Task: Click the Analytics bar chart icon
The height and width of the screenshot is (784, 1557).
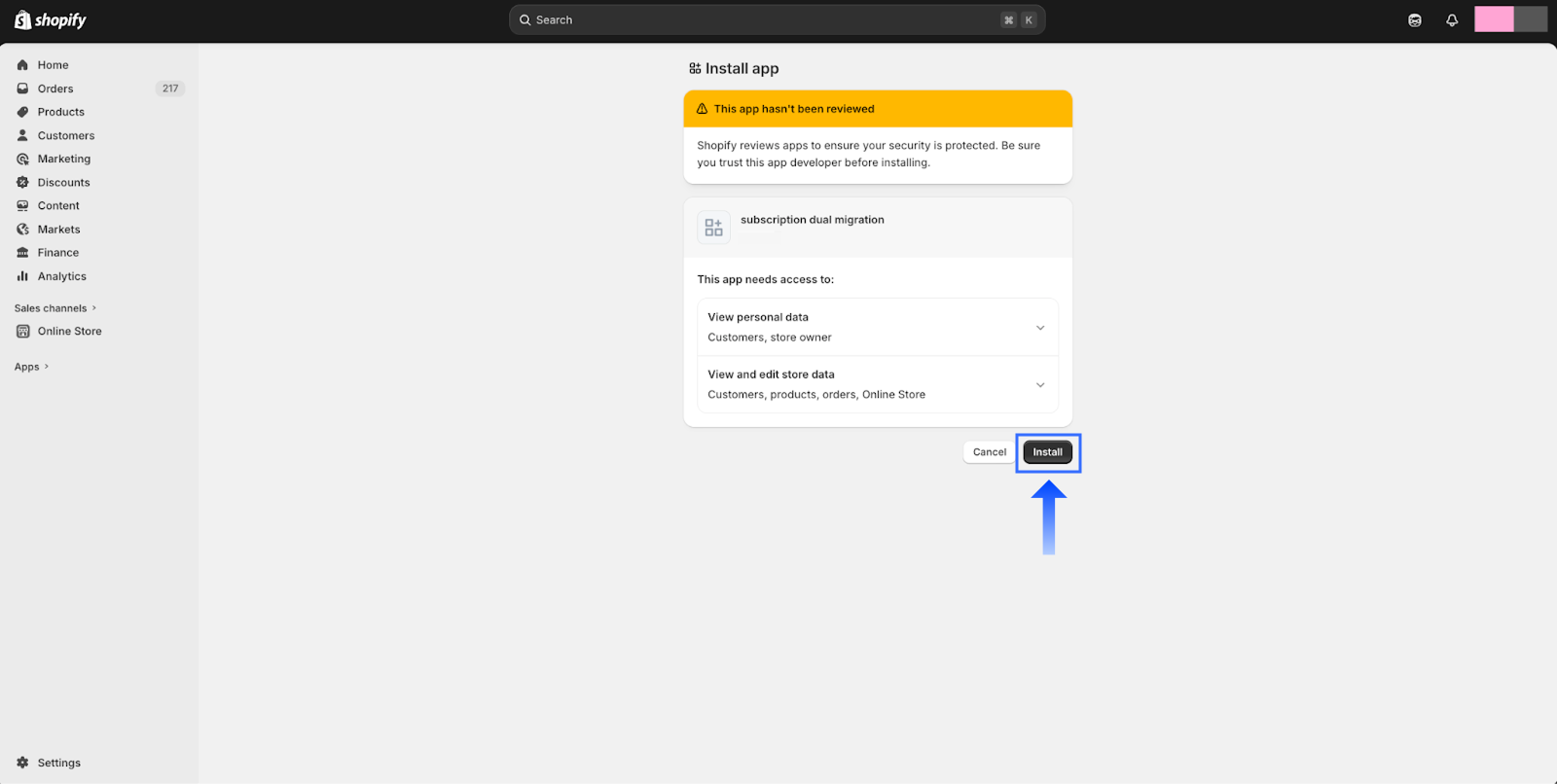Action: [x=22, y=276]
